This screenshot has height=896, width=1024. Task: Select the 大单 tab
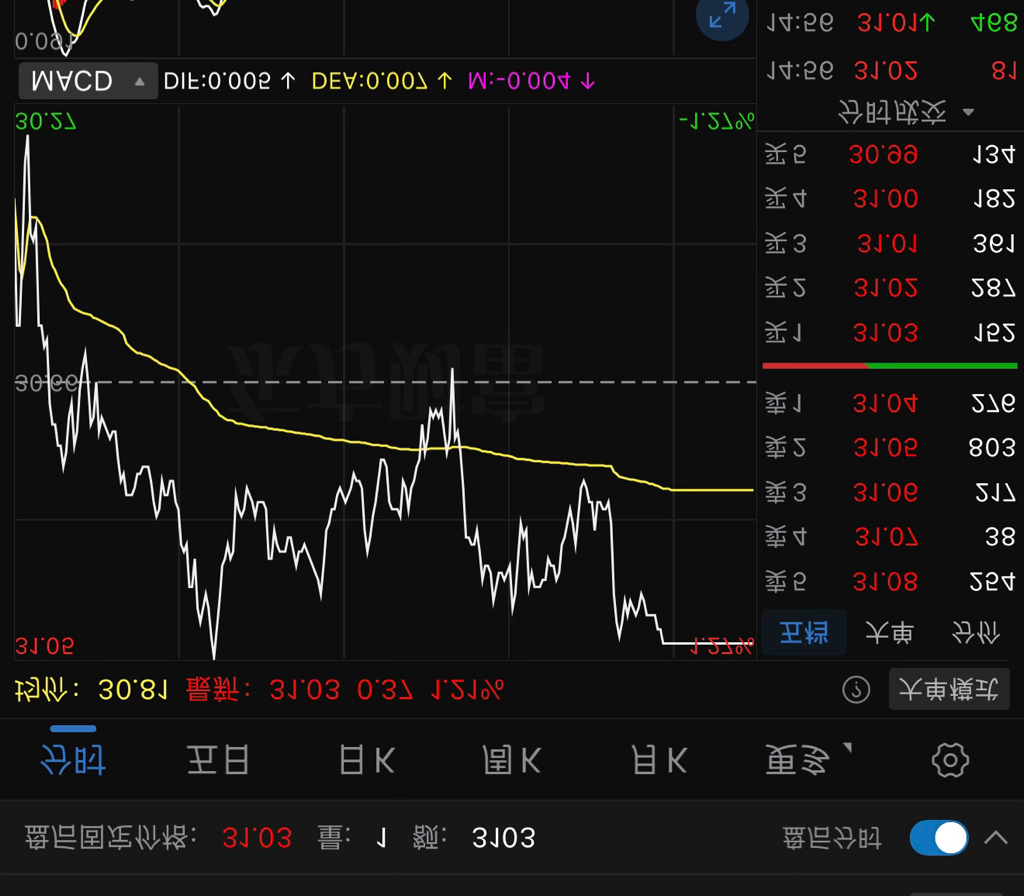(889, 632)
